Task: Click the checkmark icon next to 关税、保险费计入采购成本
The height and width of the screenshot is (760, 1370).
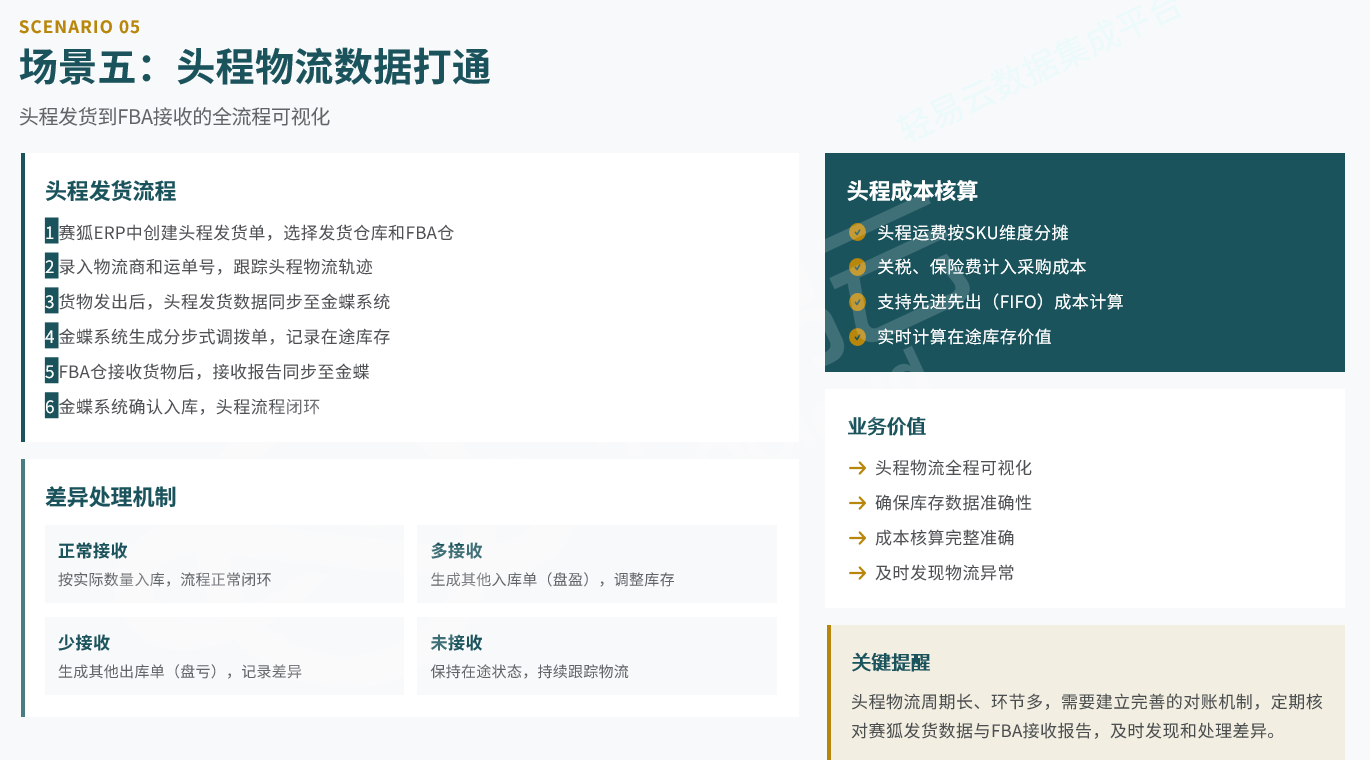Action: click(857, 267)
